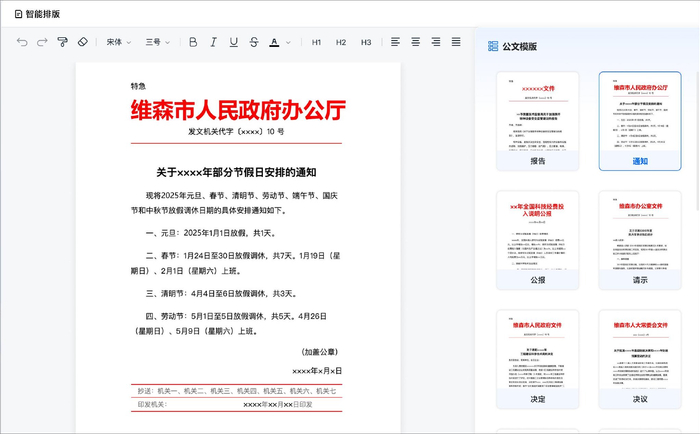This screenshot has width=700, height=434.
Task: Expand the font color dropdown arrow
Action: pos(287,42)
